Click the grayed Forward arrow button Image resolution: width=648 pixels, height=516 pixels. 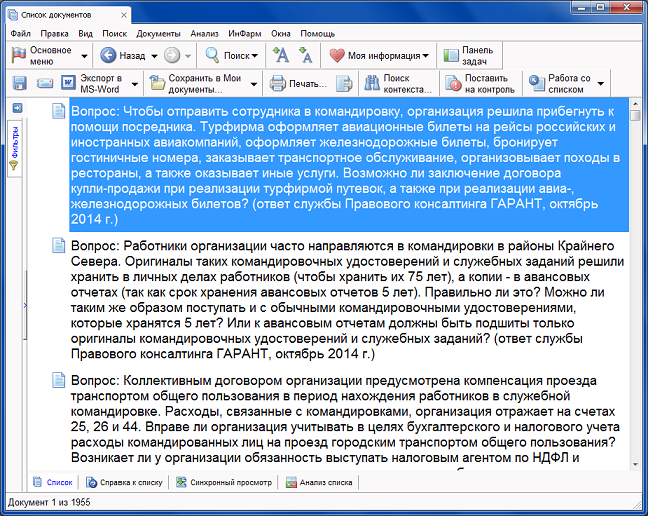click(x=171, y=56)
